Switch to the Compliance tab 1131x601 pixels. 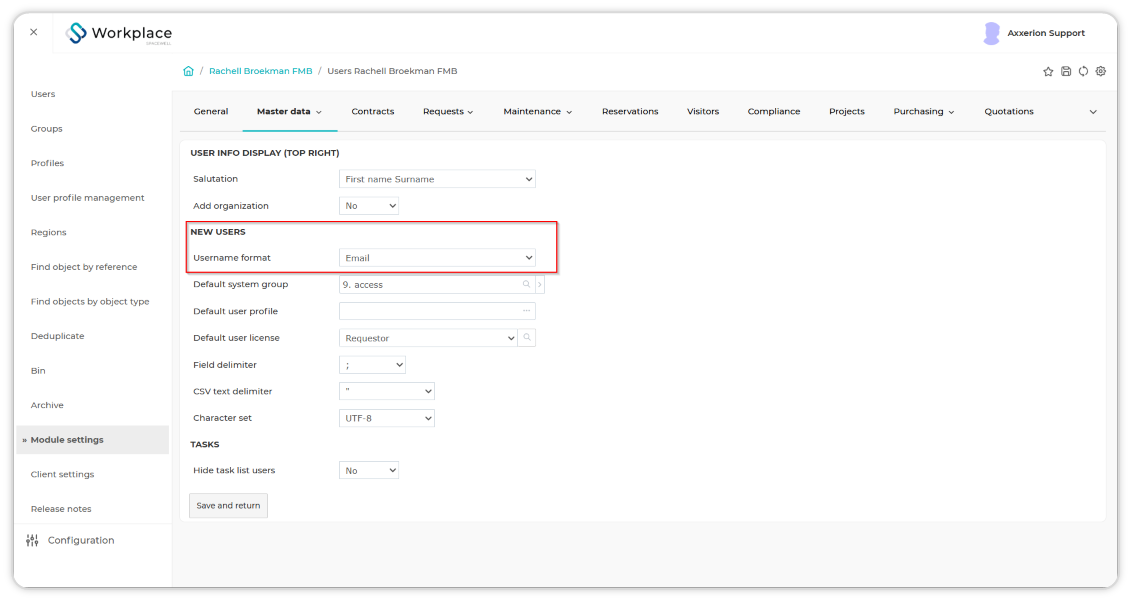click(774, 111)
